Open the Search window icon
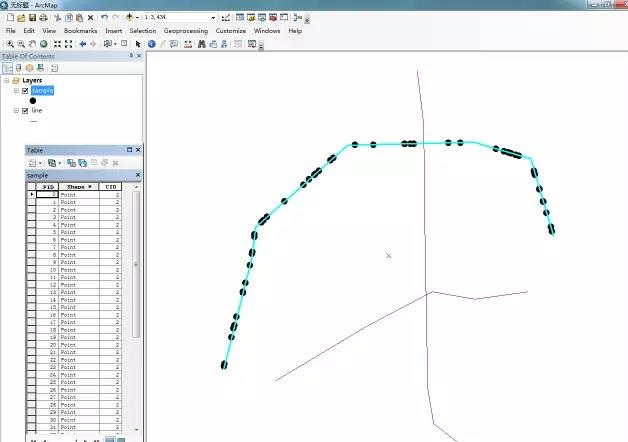 click(262, 17)
